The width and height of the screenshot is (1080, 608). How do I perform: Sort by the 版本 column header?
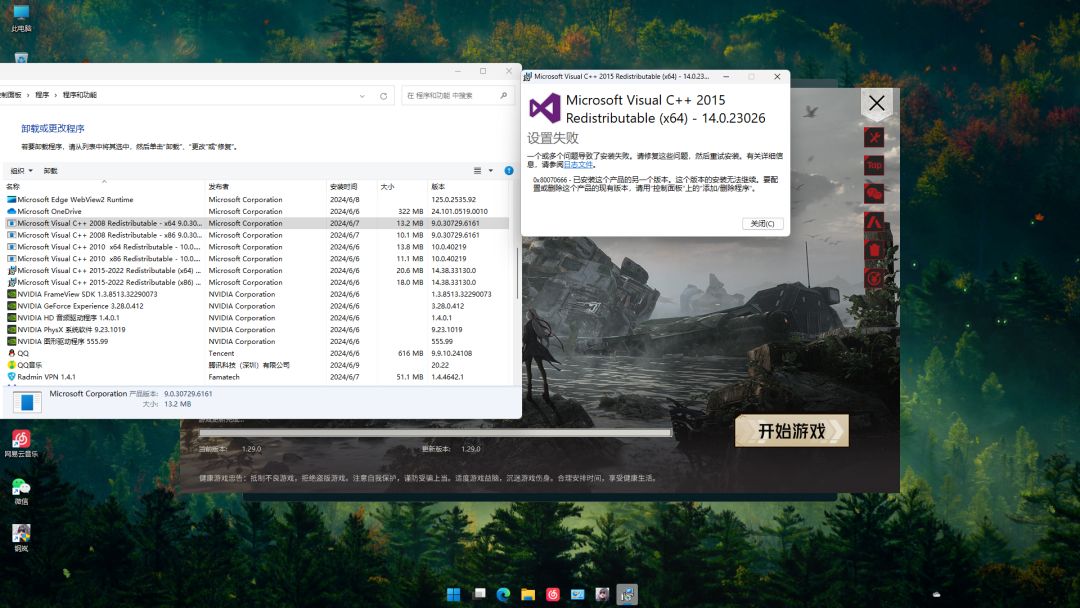pyautogui.click(x=468, y=187)
